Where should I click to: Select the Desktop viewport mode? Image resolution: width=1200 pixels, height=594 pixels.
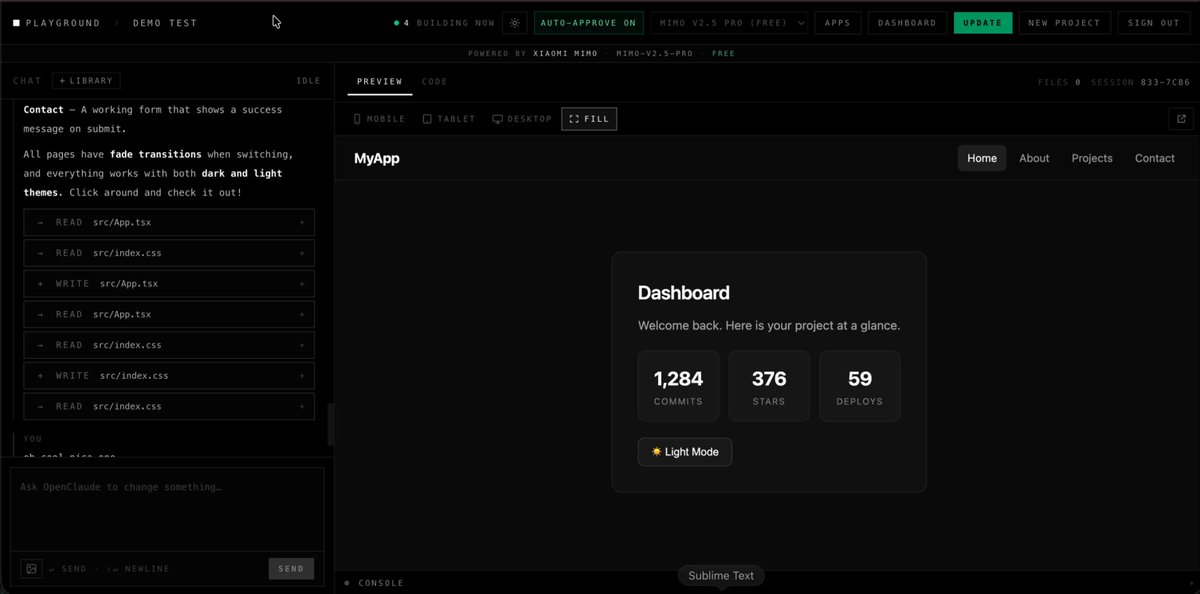[x=522, y=119]
